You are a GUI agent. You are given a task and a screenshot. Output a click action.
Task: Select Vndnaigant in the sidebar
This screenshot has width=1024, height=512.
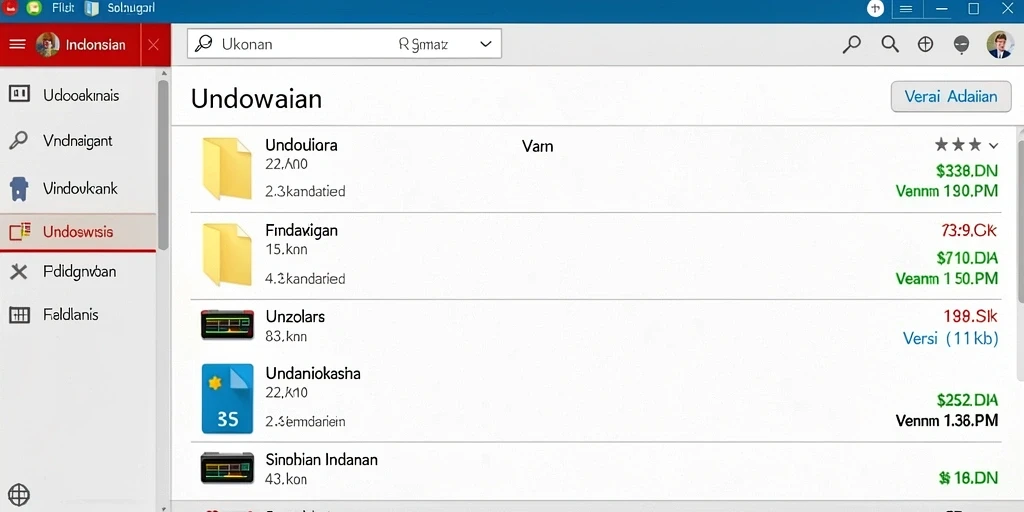point(78,140)
